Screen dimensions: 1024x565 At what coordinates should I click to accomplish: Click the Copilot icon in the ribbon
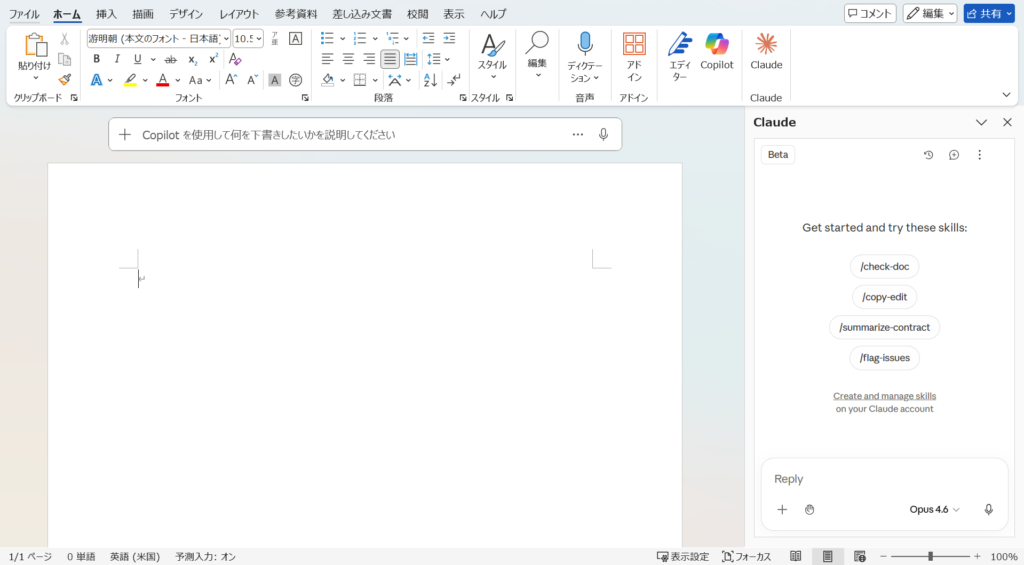tap(716, 45)
